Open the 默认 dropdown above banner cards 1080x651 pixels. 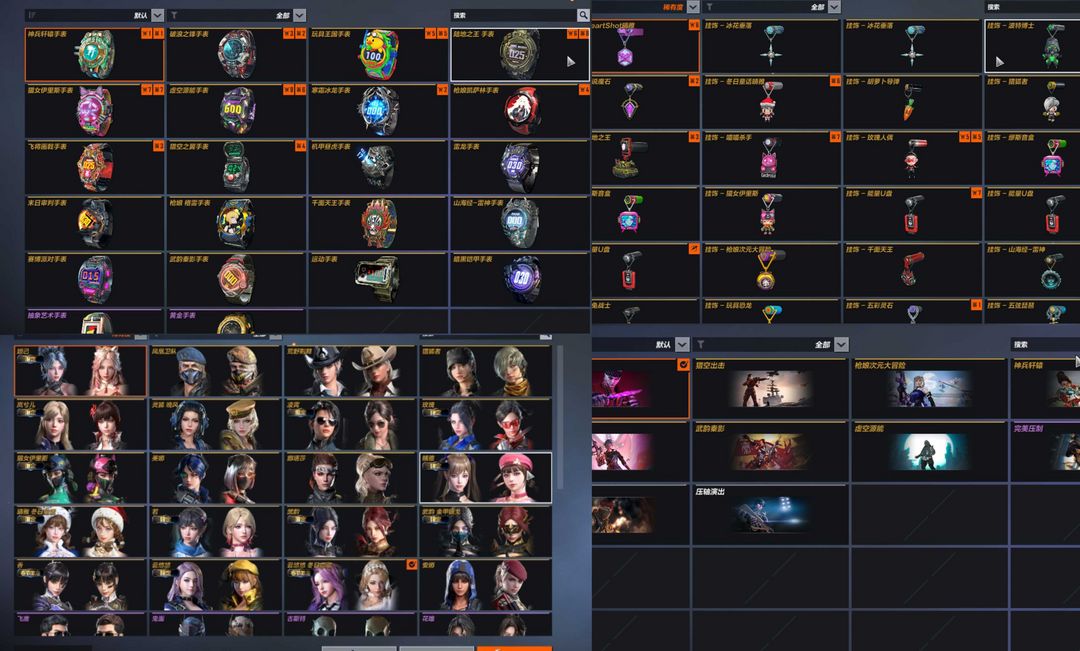682,344
